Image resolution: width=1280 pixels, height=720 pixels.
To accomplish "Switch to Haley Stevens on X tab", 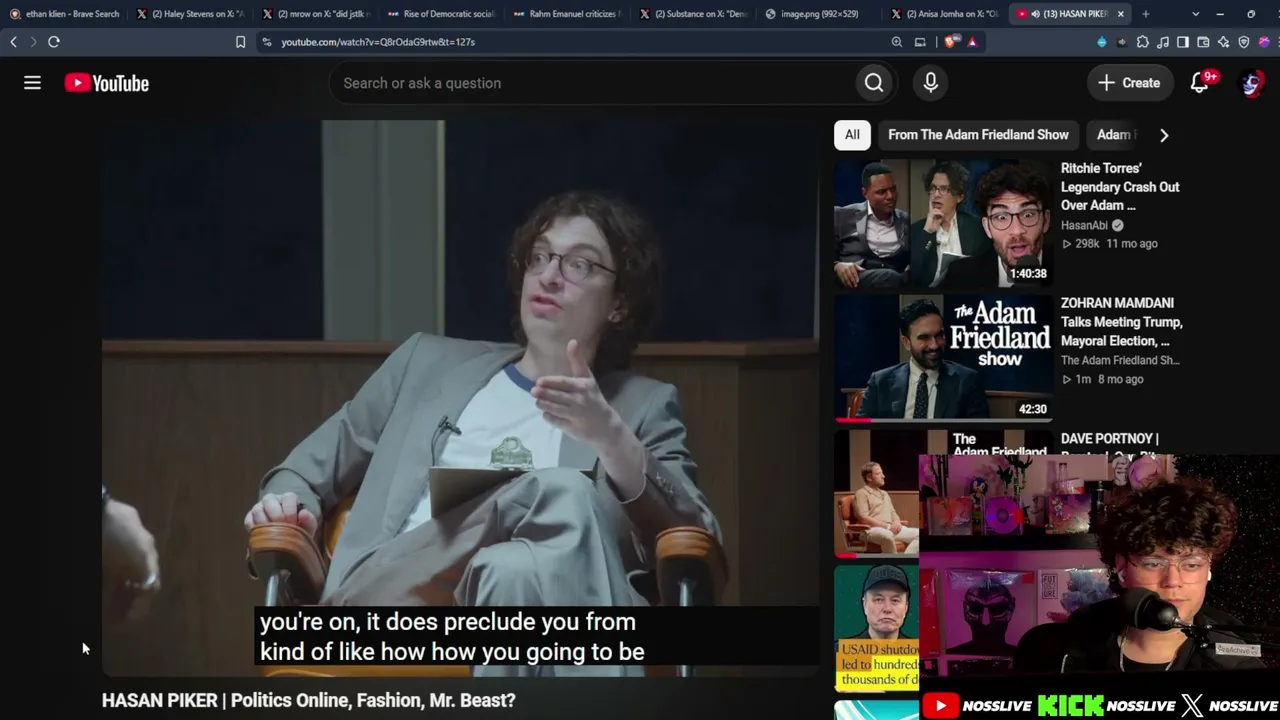I will click(x=190, y=14).
